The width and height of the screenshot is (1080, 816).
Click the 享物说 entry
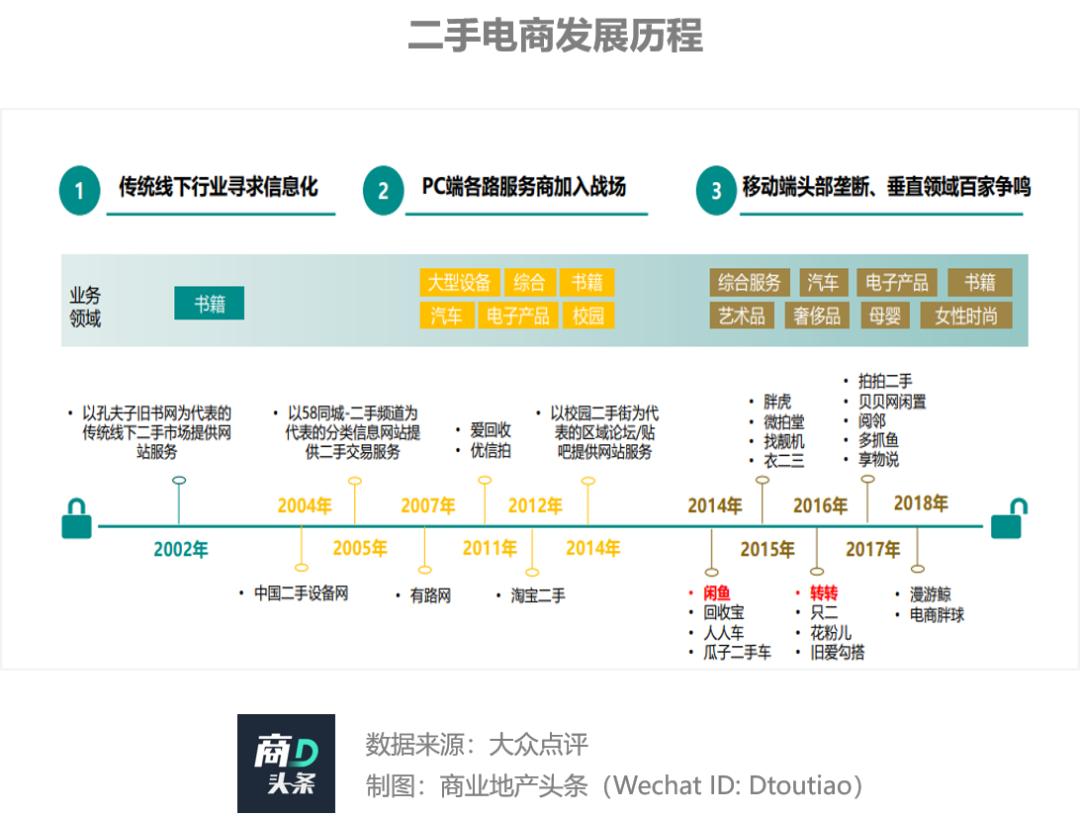pos(878,459)
